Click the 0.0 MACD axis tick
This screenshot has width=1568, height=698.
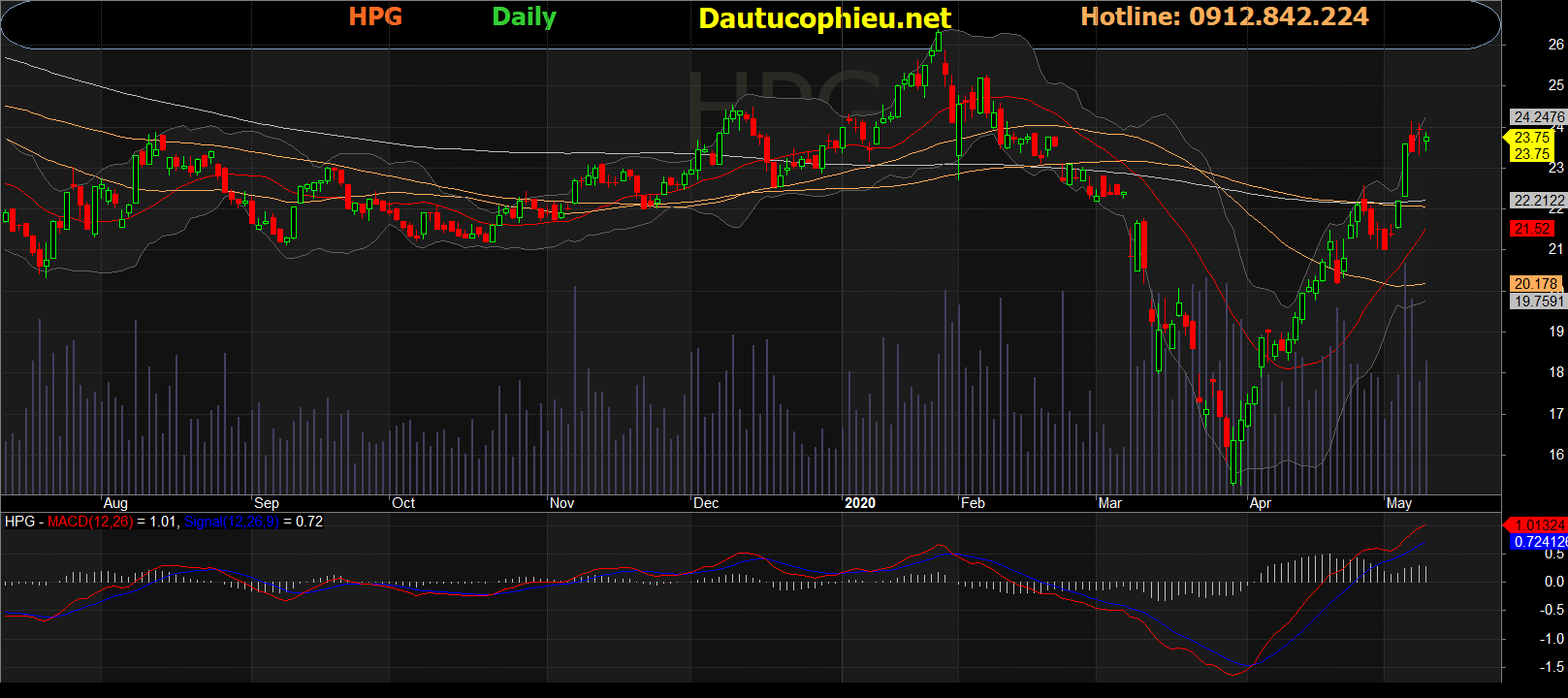tap(1554, 582)
